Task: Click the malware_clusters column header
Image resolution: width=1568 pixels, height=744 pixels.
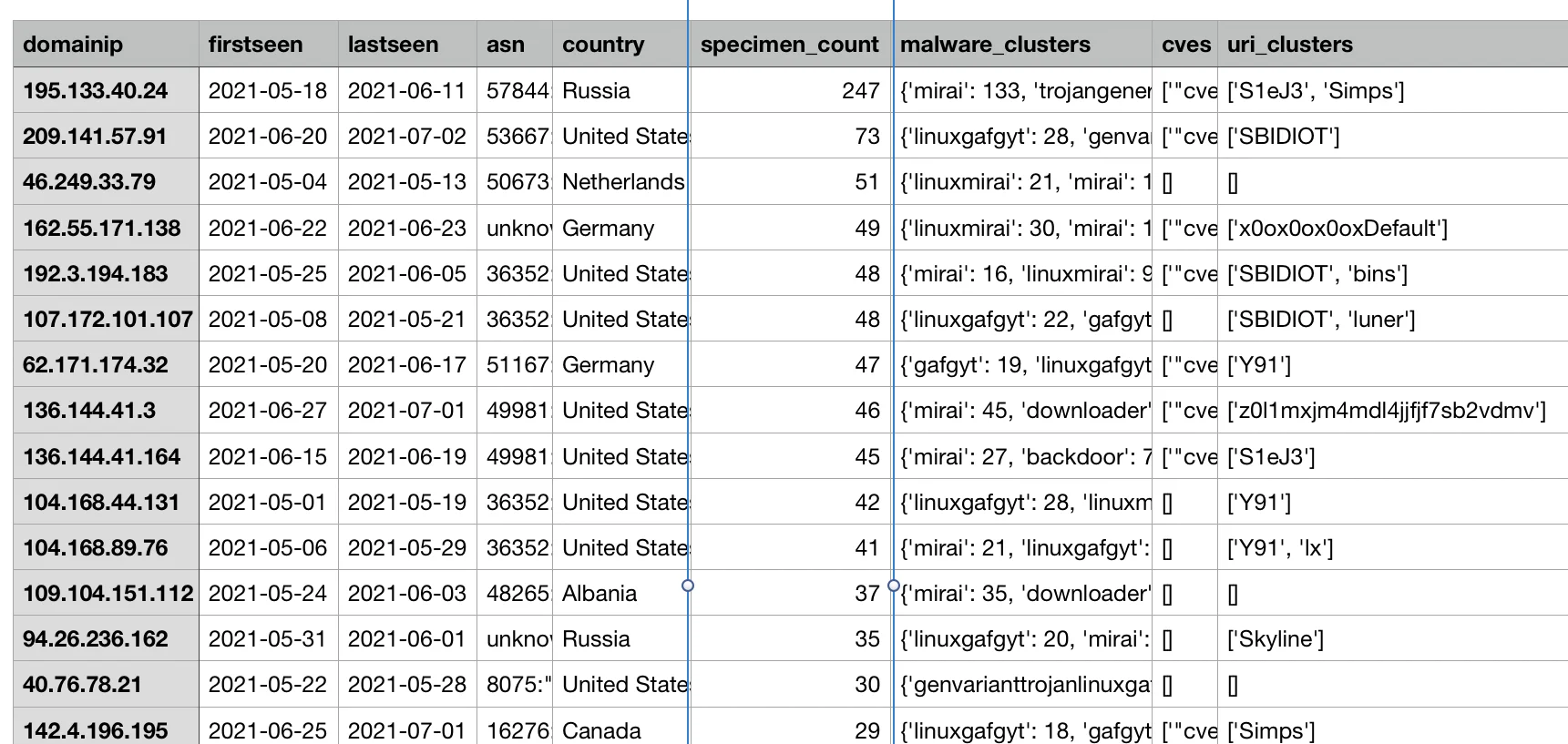Action: [1021, 45]
